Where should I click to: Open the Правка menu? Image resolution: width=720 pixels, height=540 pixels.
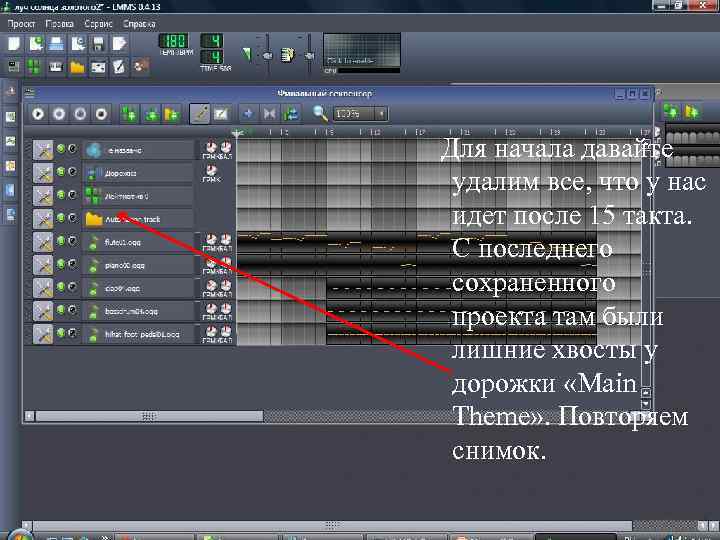point(60,23)
